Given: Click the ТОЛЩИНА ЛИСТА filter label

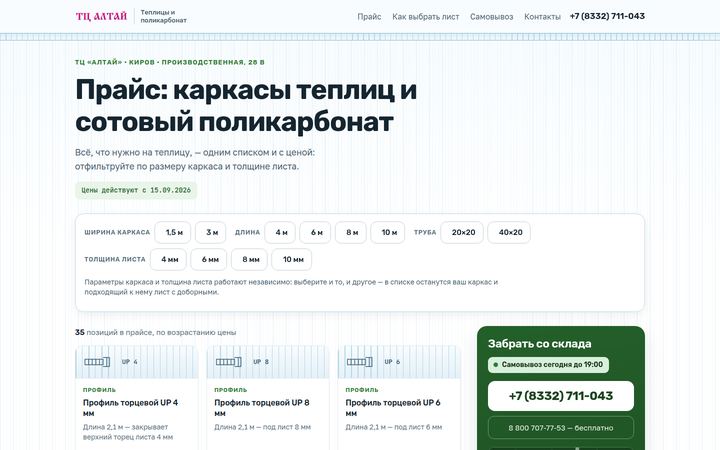Looking at the screenshot, I should (115, 259).
